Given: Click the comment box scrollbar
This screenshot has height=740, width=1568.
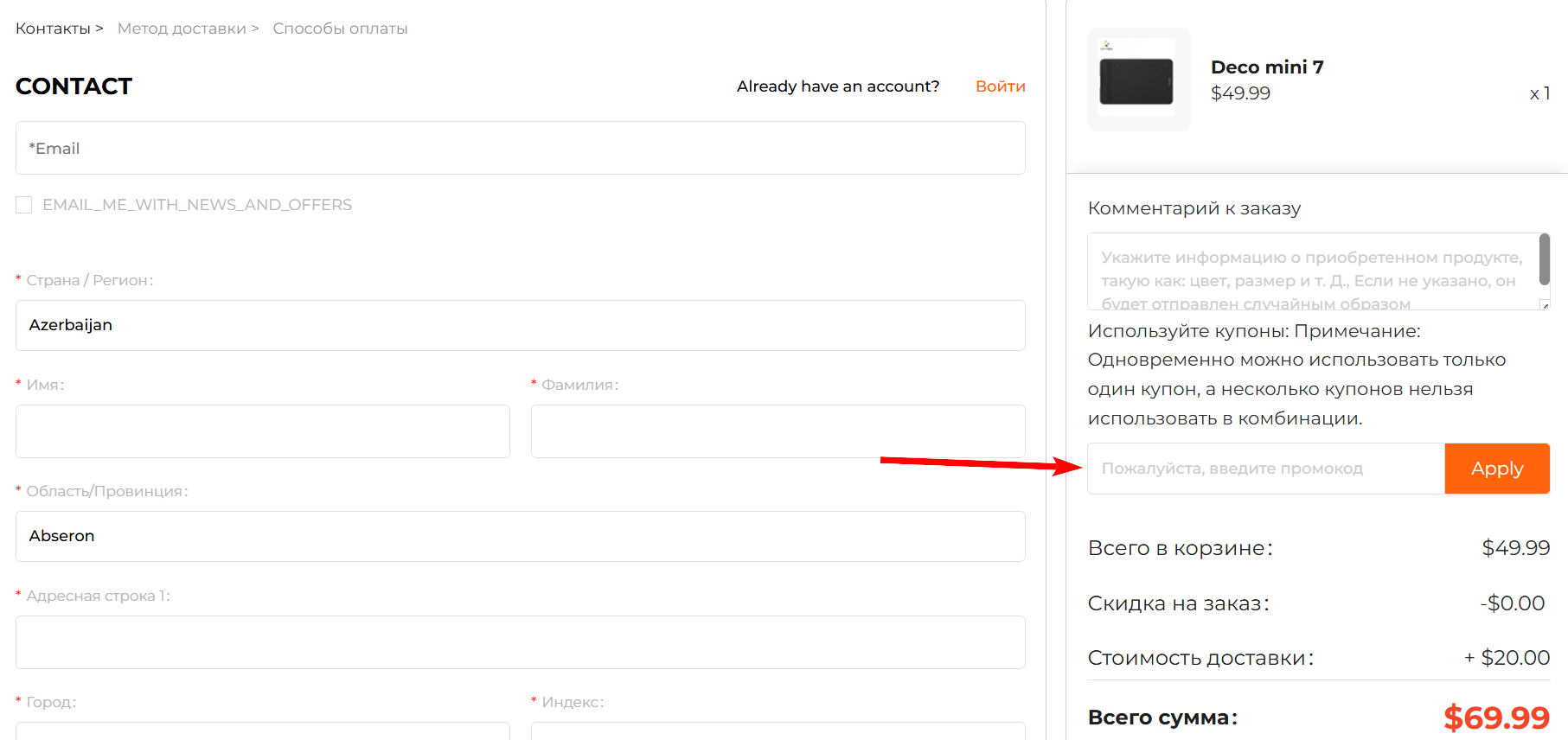Looking at the screenshot, I should click(1544, 259).
